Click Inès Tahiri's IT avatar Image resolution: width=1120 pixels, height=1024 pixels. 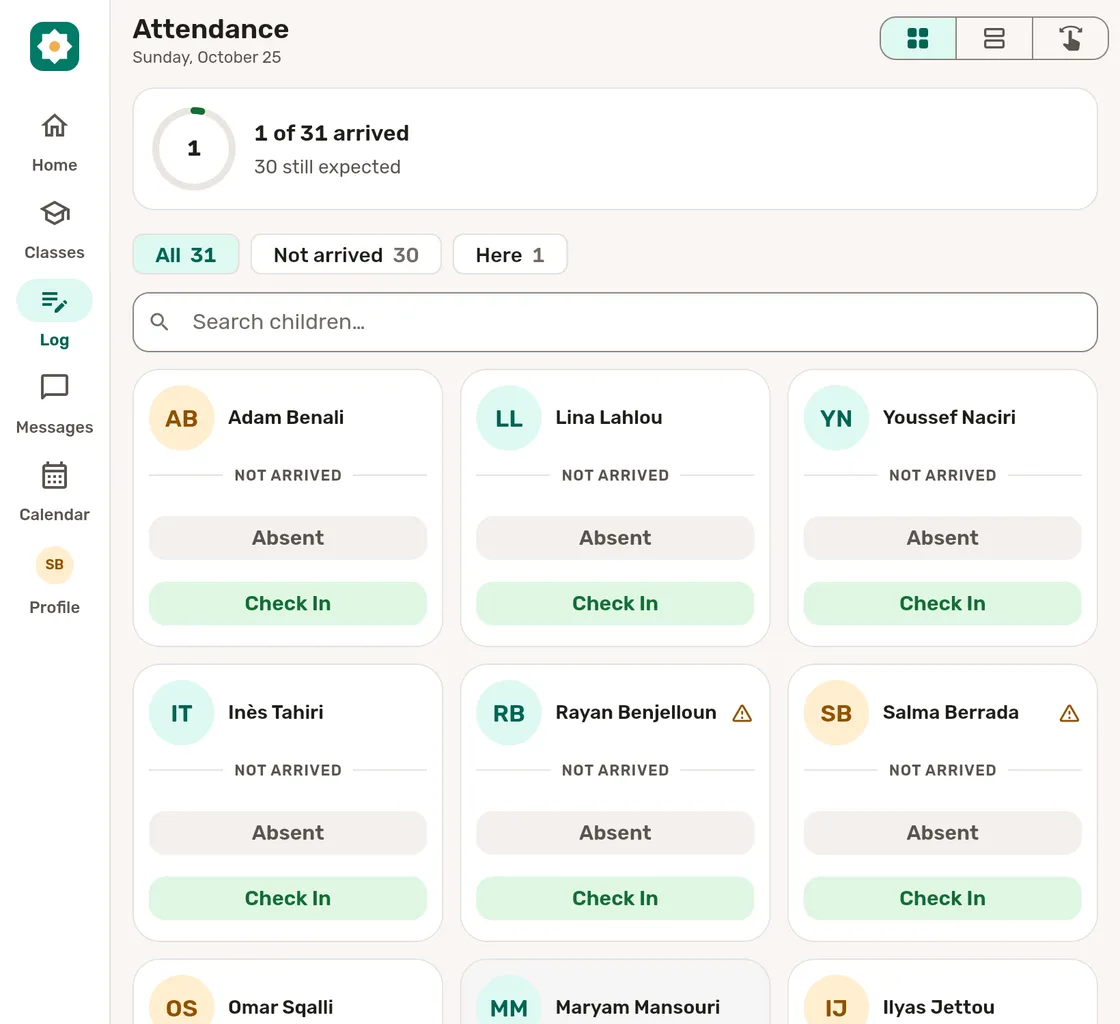[181, 713]
